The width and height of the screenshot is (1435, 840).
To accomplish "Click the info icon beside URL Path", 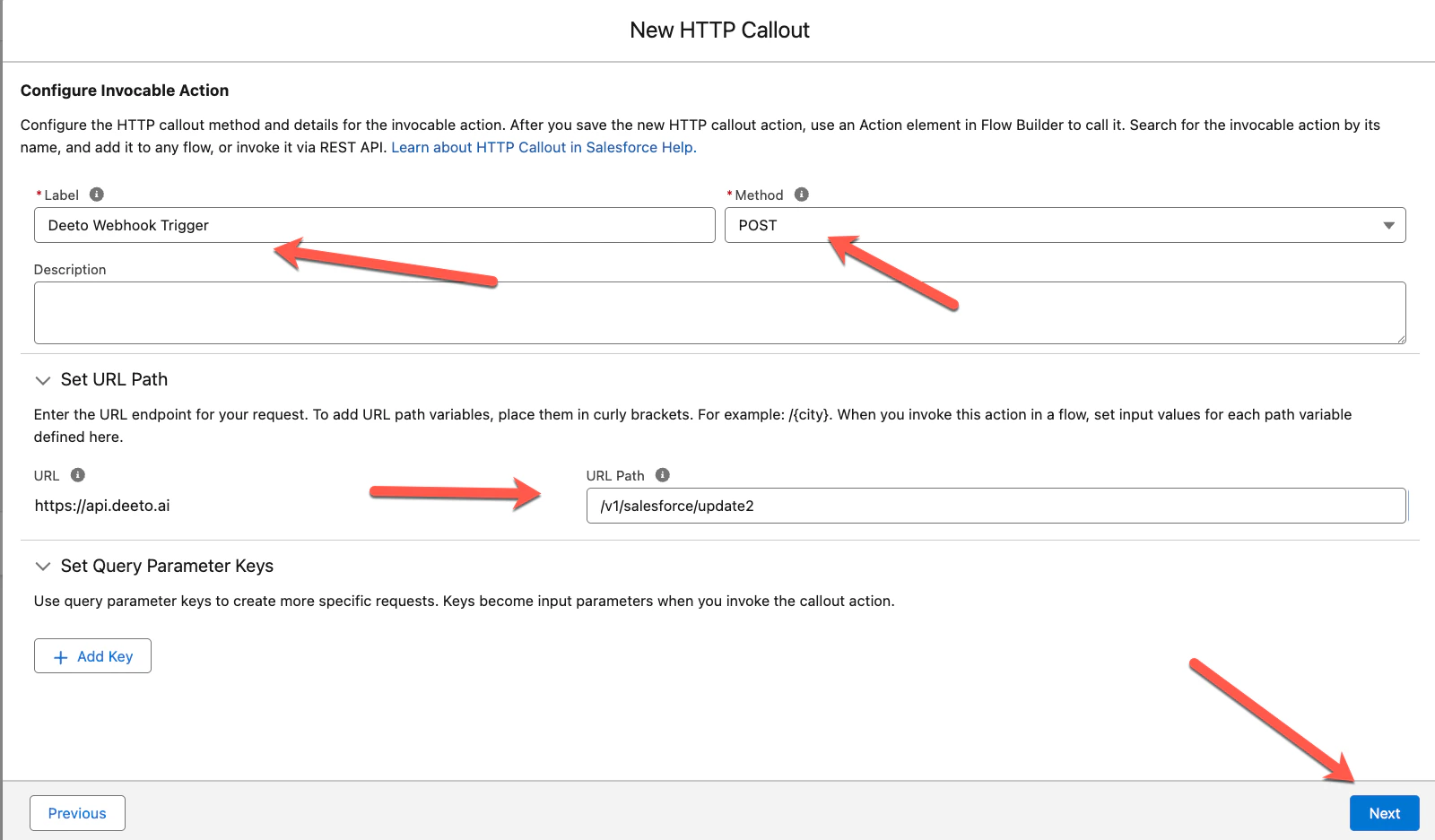I will pos(663,475).
